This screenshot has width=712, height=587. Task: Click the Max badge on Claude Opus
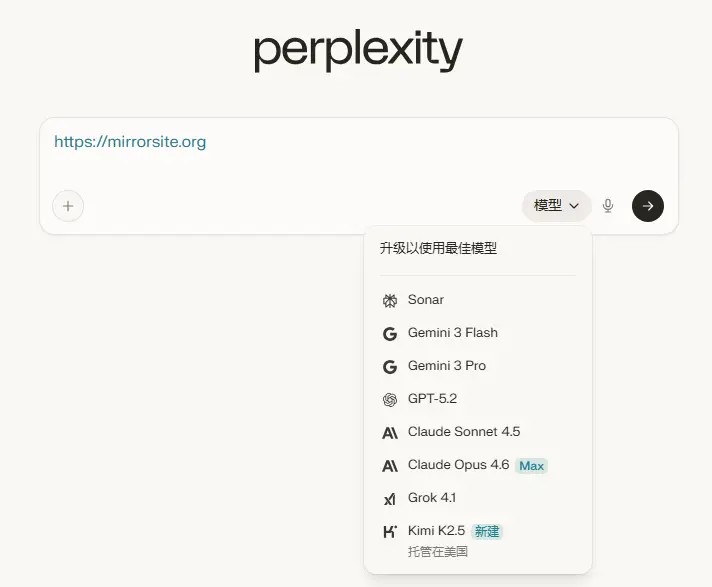coord(532,466)
